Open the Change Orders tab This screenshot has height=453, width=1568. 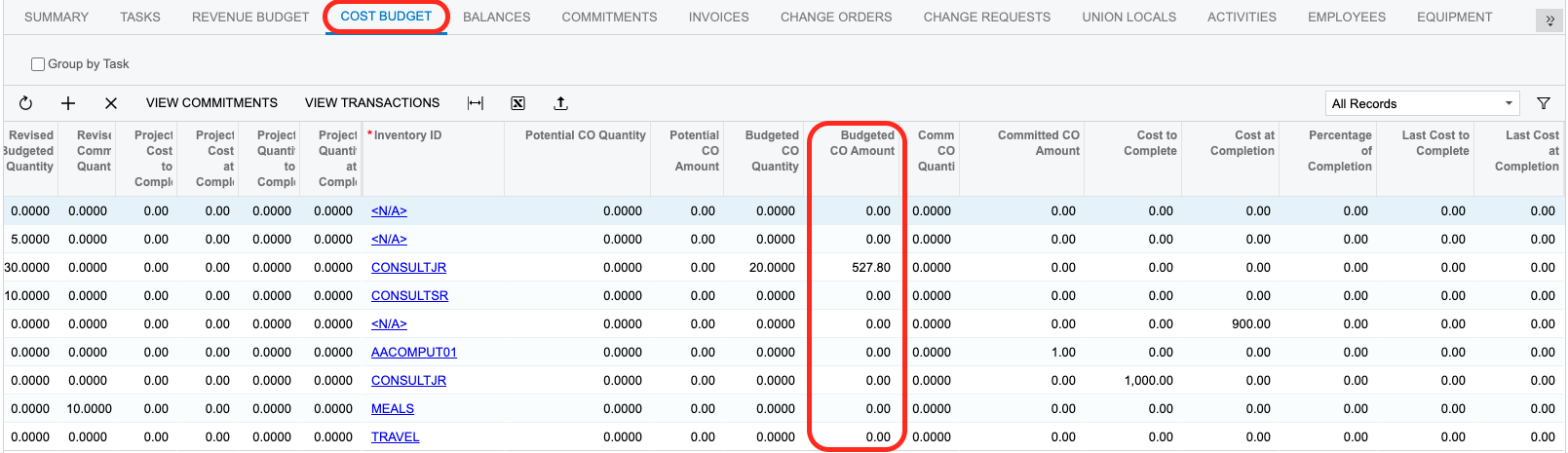pos(835,17)
